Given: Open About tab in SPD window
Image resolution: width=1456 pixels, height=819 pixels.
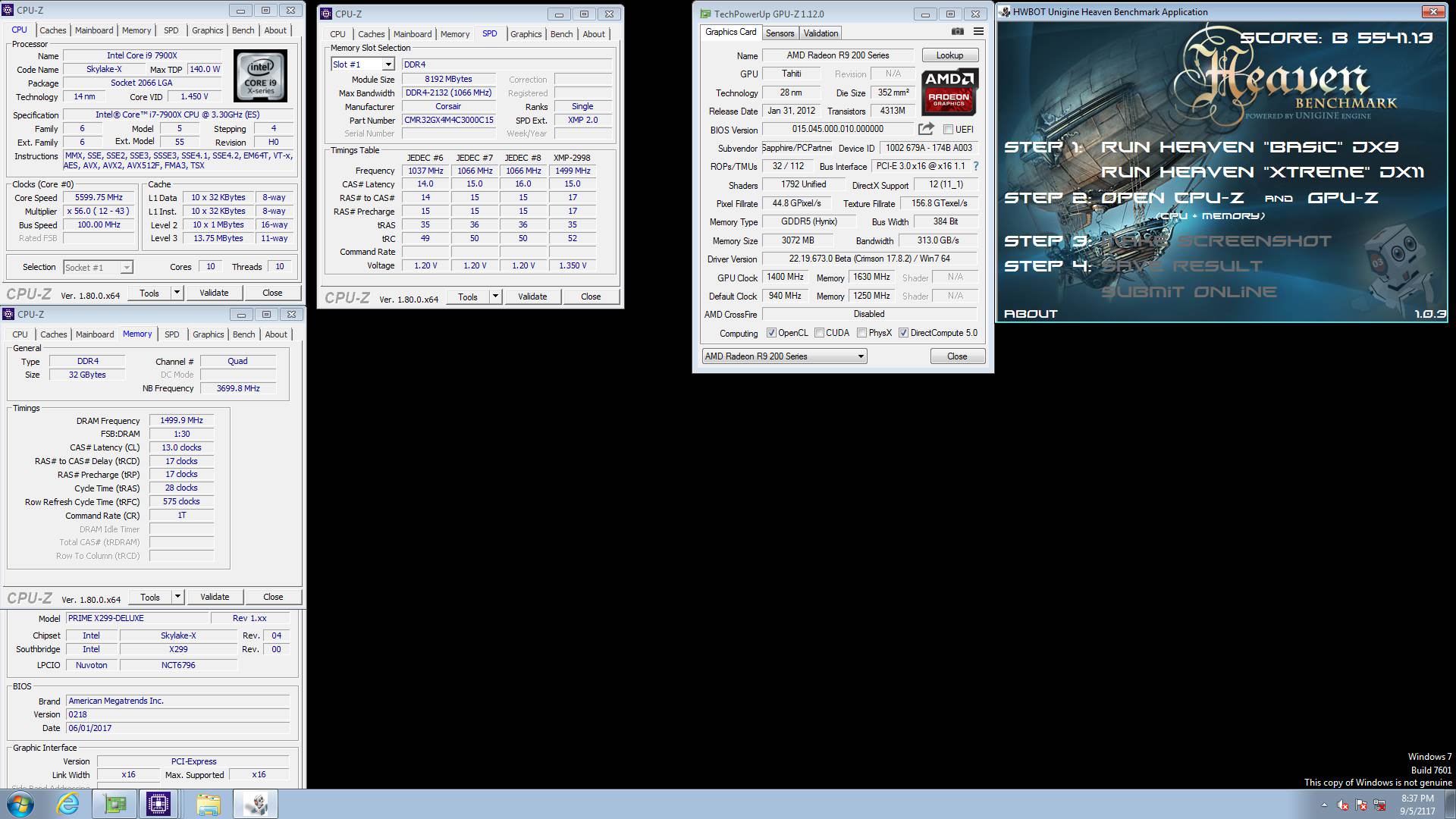Looking at the screenshot, I should click(594, 34).
